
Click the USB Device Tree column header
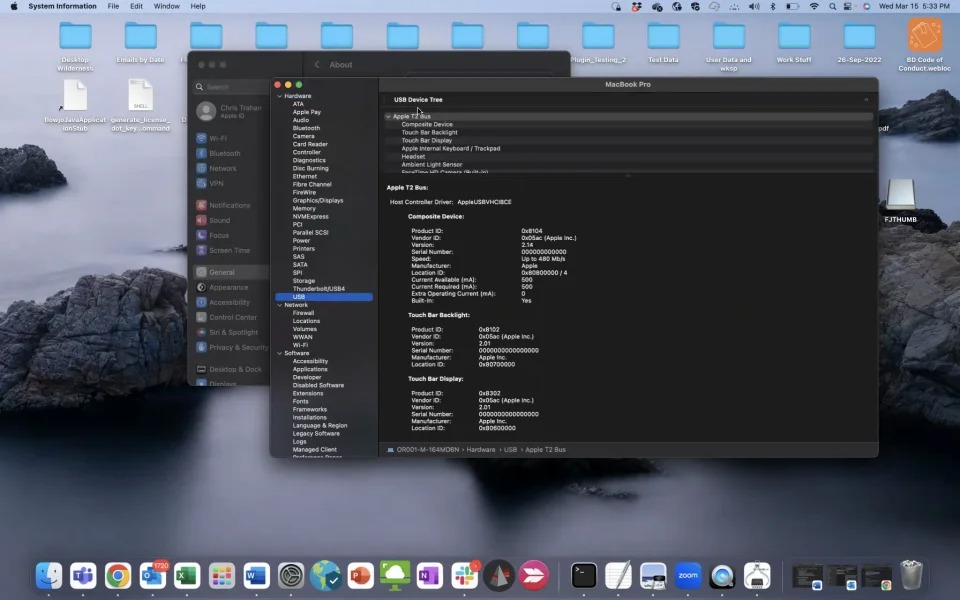click(418, 100)
